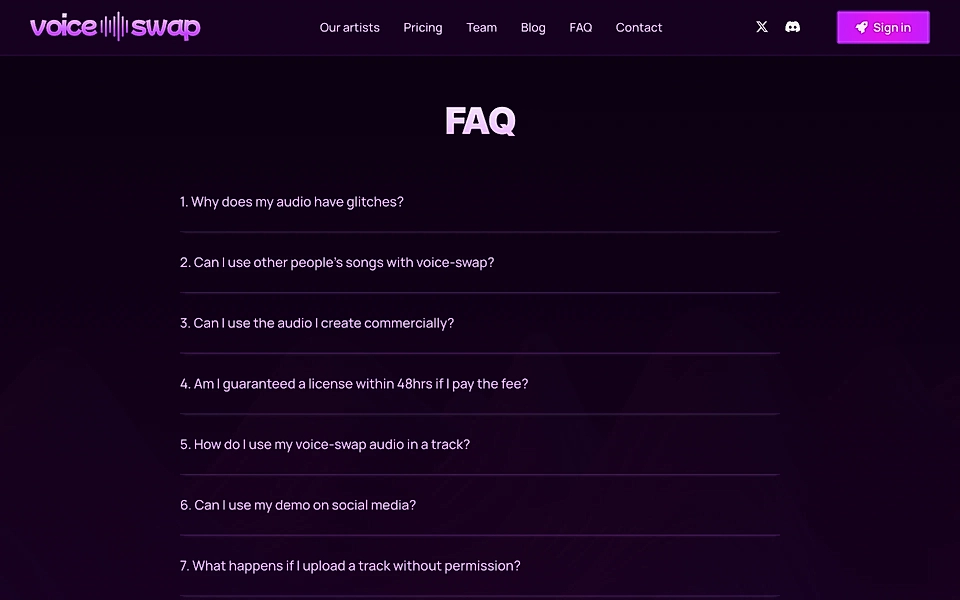Open the uploading without permission question
960x600 pixels.
click(x=350, y=565)
